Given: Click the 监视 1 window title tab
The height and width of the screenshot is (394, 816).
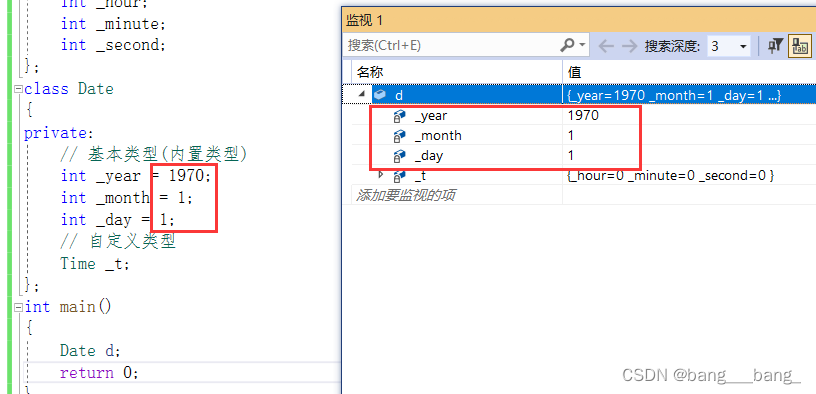Looking at the screenshot, I should (x=364, y=20).
